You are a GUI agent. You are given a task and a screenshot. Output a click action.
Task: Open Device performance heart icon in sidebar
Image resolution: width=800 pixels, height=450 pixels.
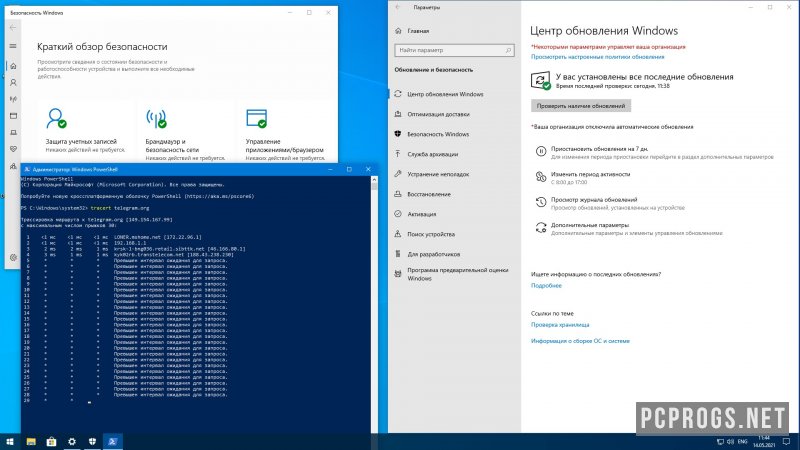pos(13,149)
